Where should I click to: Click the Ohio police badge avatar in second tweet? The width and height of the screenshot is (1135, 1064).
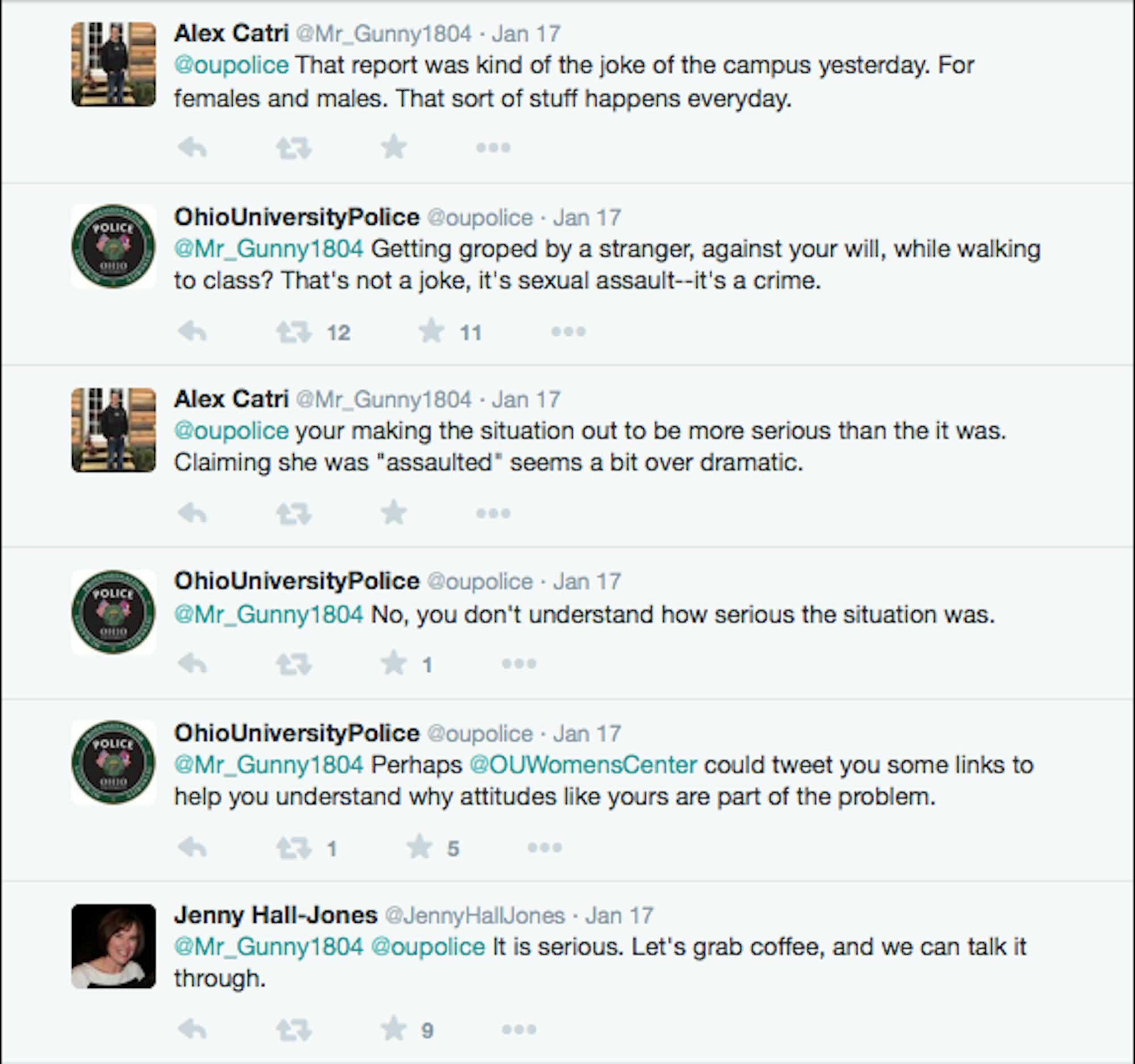point(113,247)
